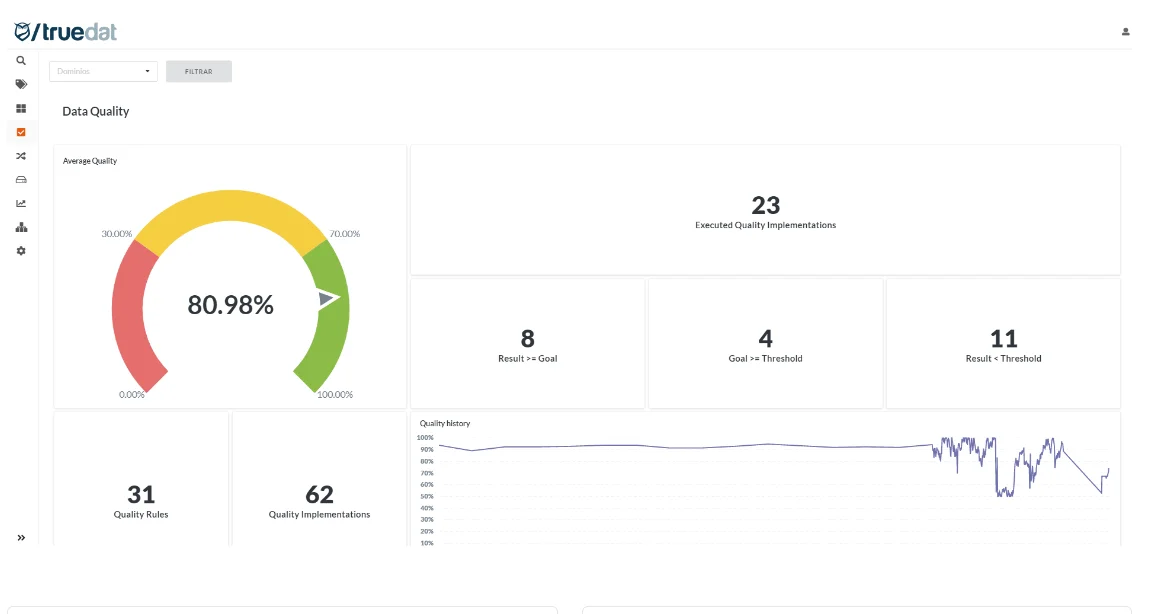Click the FILTRAR button
Image resolution: width=1174 pixels, height=614 pixels.
pos(198,71)
